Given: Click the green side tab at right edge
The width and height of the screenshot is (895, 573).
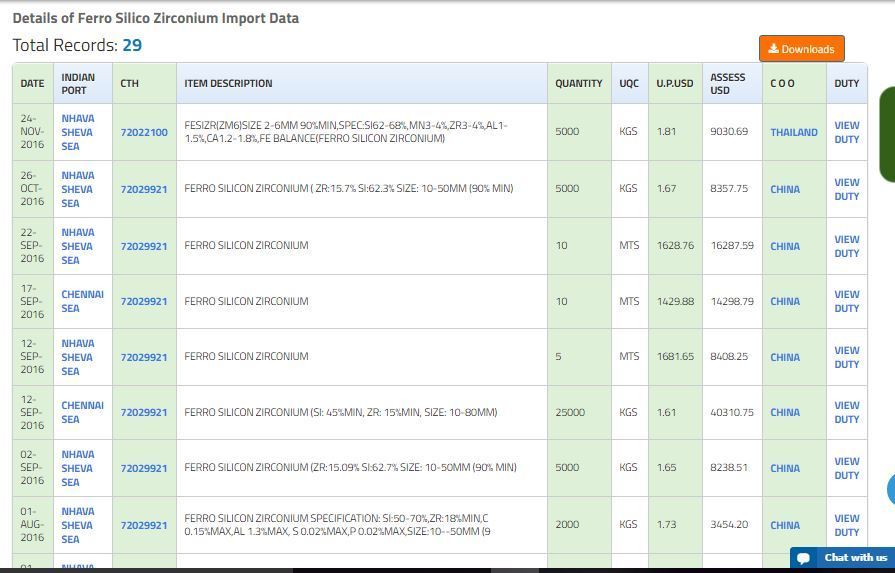Looking at the screenshot, I should [887, 135].
